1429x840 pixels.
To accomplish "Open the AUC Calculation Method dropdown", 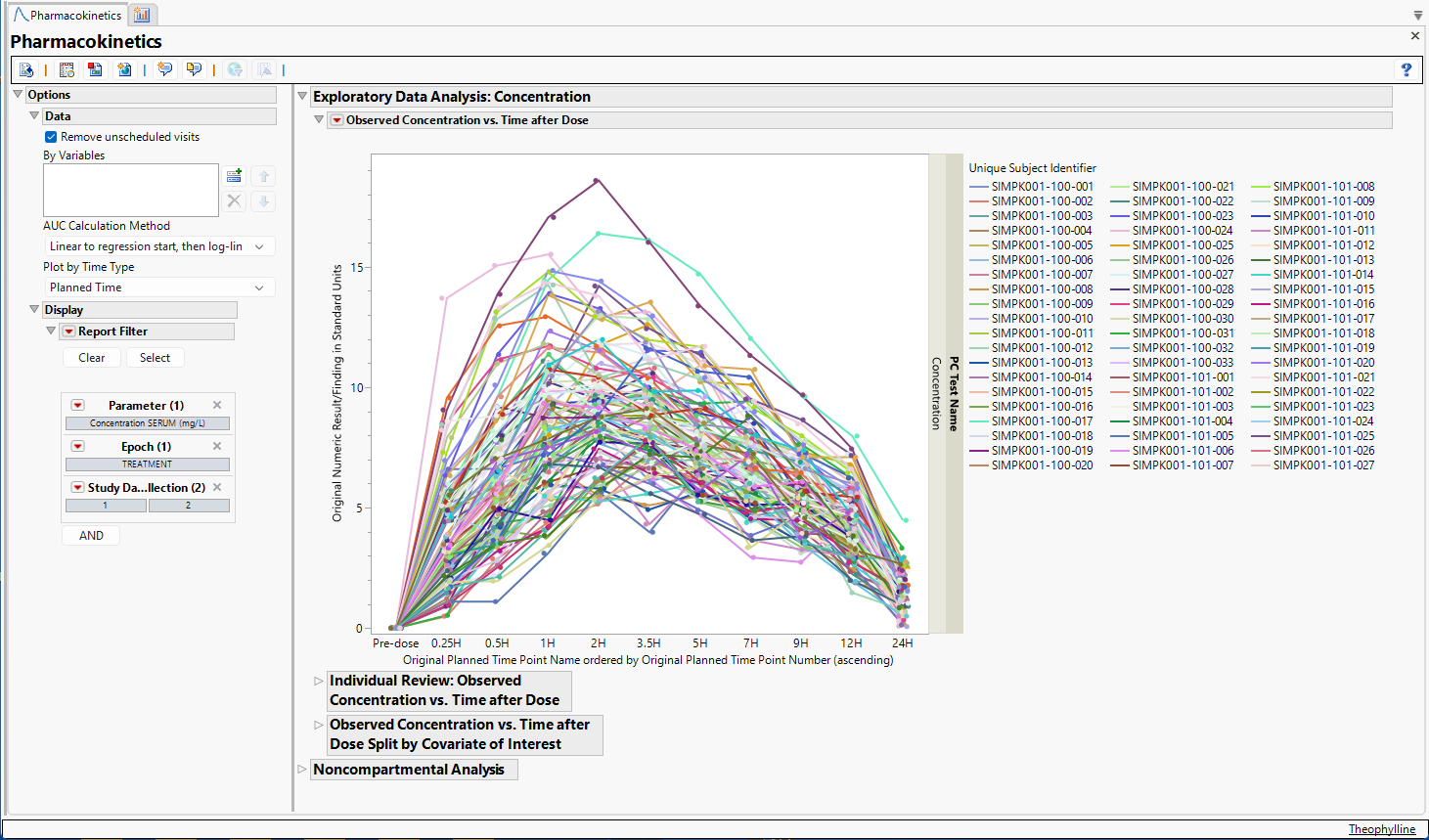I will [x=159, y=246].
